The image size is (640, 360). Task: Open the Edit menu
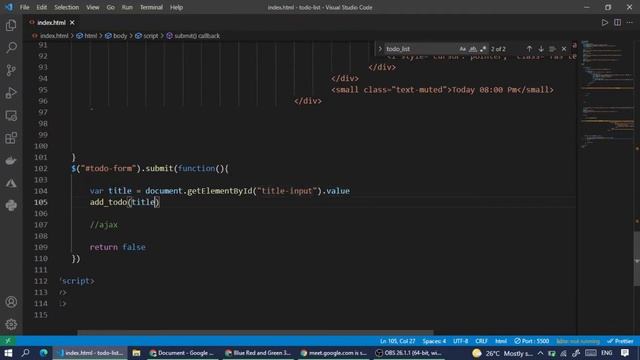(x=42, y=7)
